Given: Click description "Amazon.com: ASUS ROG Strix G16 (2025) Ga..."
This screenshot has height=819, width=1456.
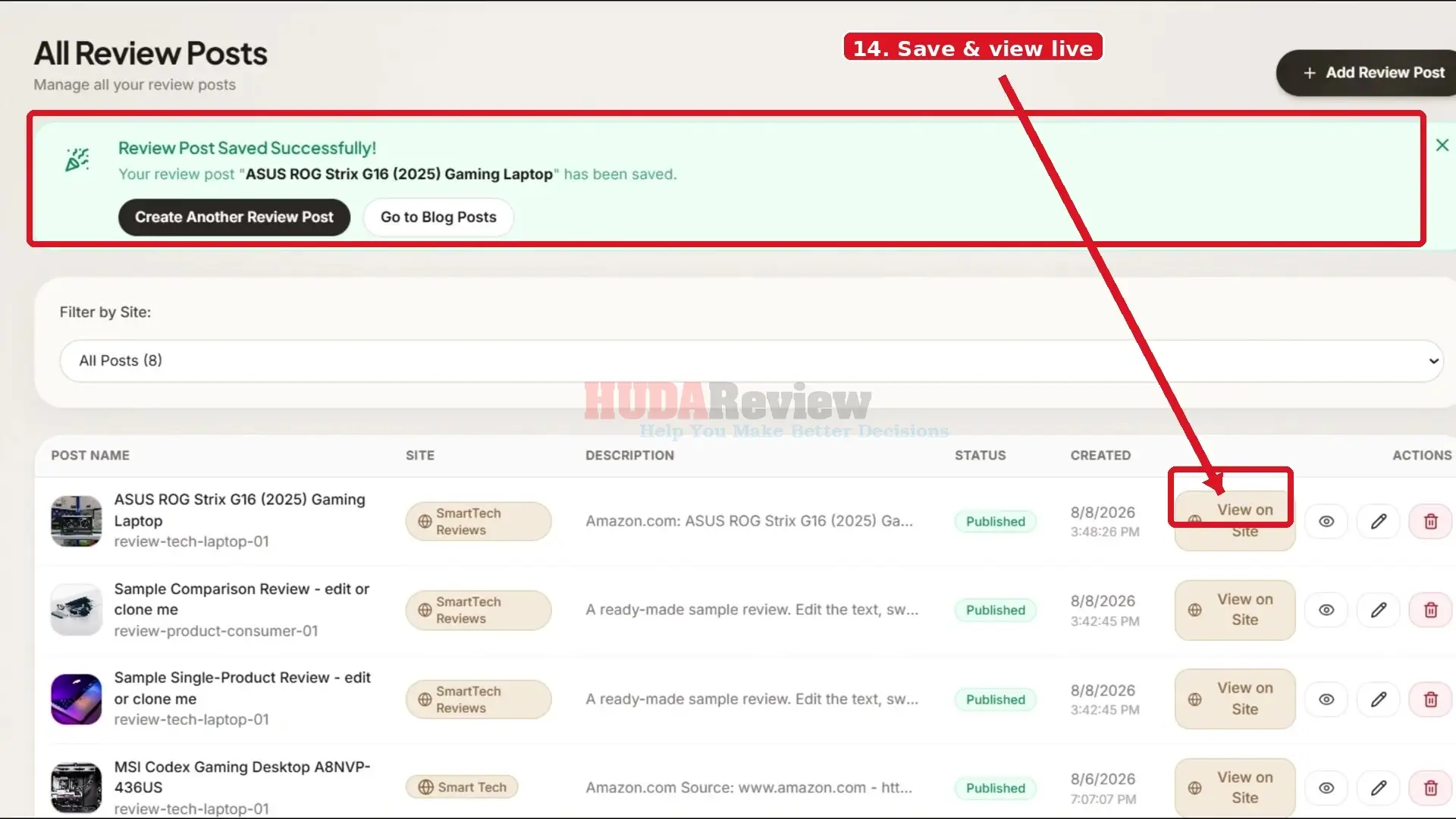Looking at the screenshot, I should point(749,521).
